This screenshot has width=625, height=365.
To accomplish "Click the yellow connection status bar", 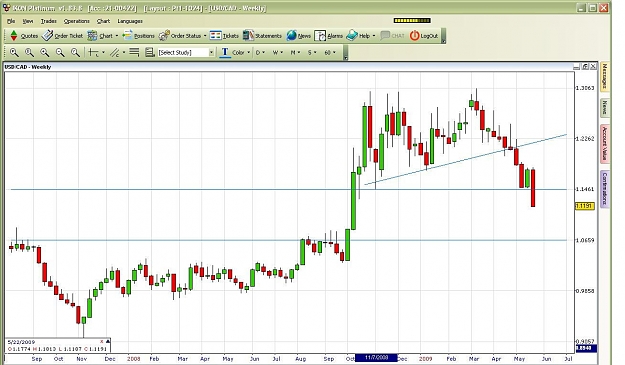I will point(412,20).
